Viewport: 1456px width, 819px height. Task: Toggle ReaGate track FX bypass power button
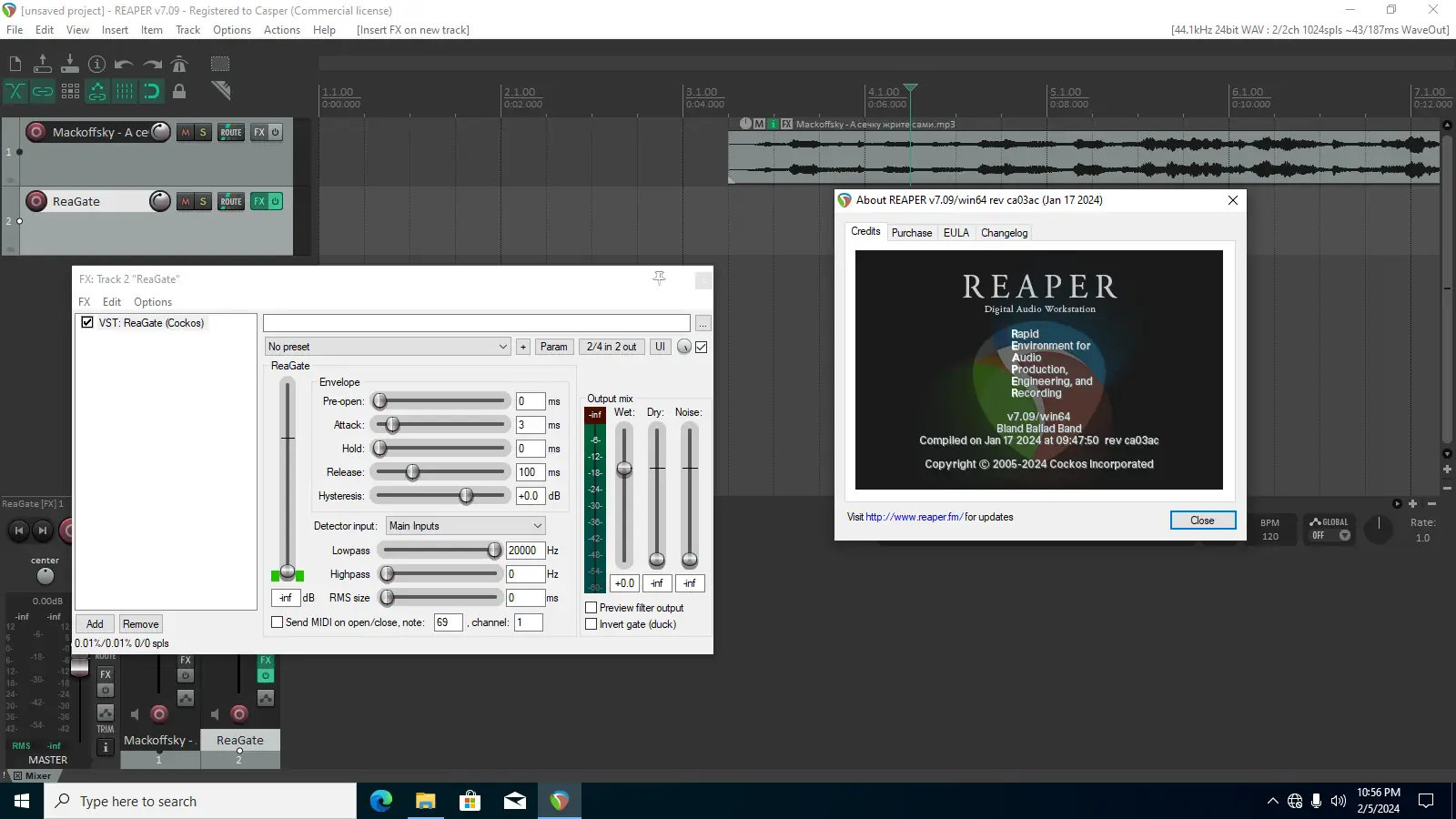[275, 201]
